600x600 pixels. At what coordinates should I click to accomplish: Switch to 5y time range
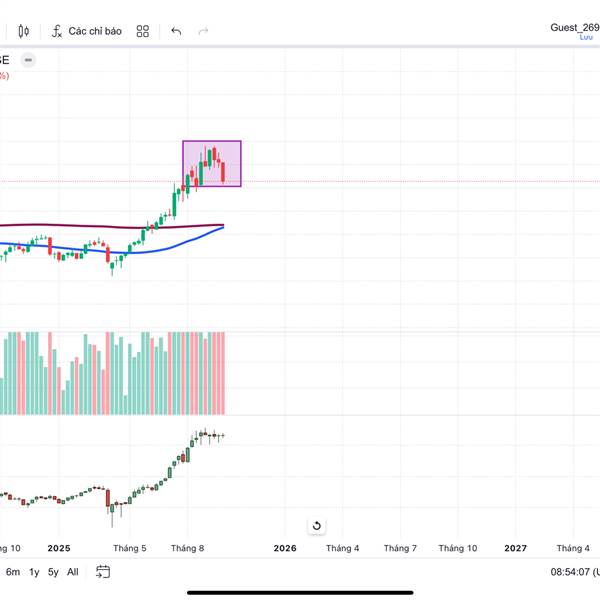(x=53, y=572)
